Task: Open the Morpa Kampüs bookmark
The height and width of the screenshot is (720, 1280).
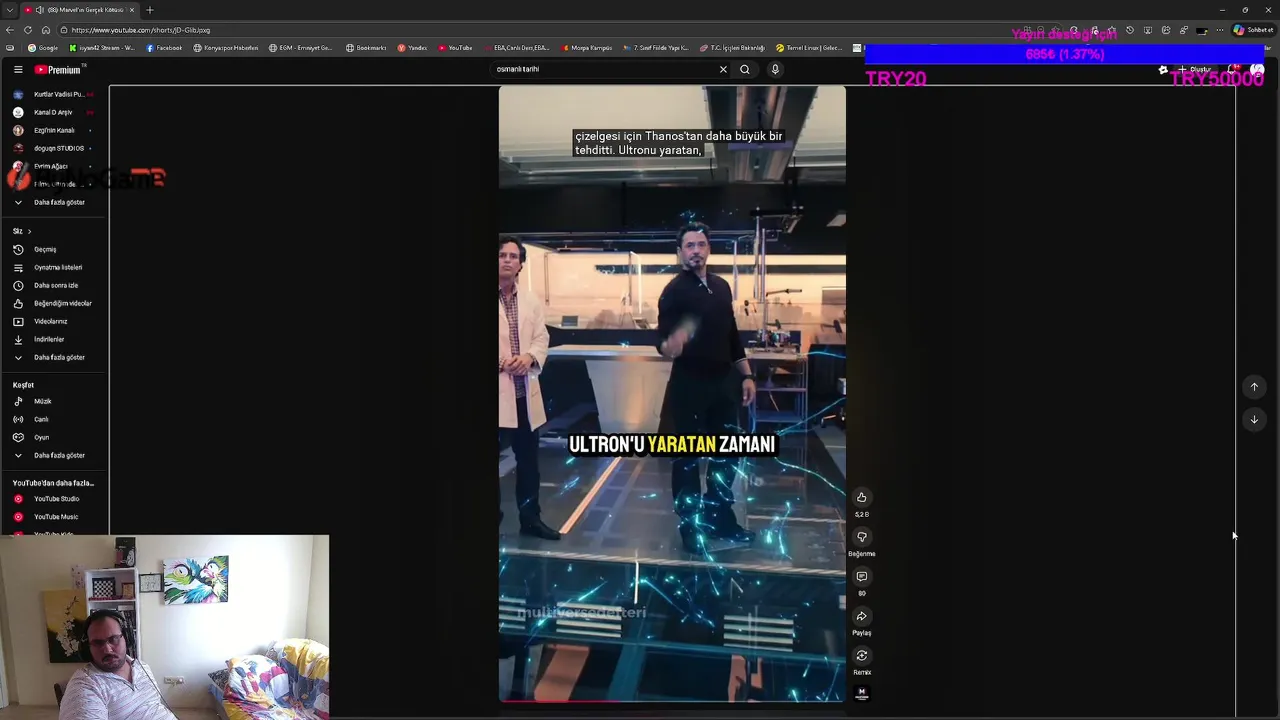Action: point(588,48)
